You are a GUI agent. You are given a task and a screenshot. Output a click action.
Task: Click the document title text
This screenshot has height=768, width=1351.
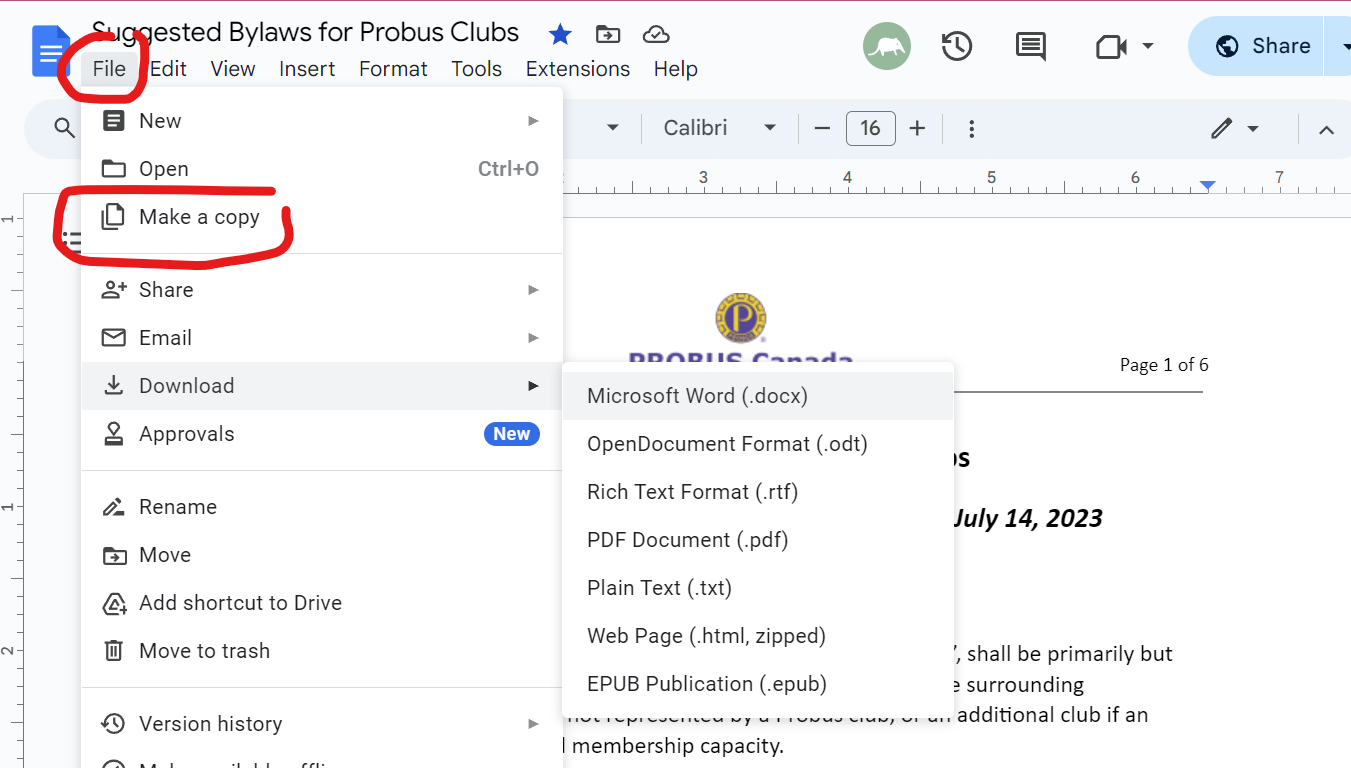coord(305,32)
